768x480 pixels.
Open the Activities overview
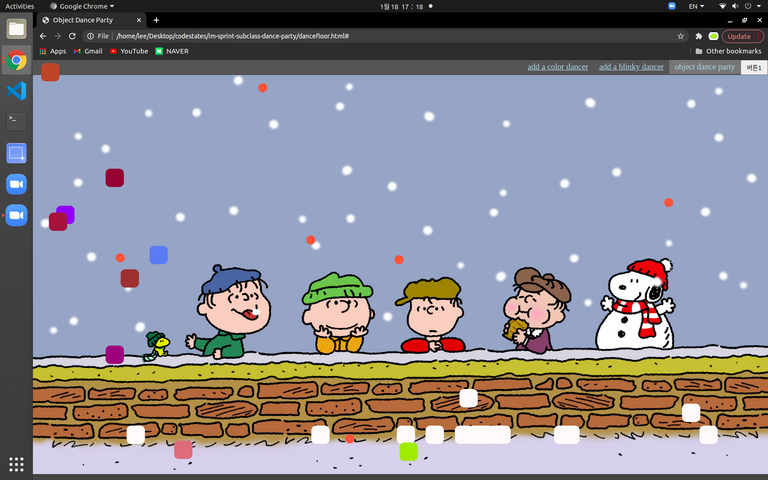pos(20,6)
